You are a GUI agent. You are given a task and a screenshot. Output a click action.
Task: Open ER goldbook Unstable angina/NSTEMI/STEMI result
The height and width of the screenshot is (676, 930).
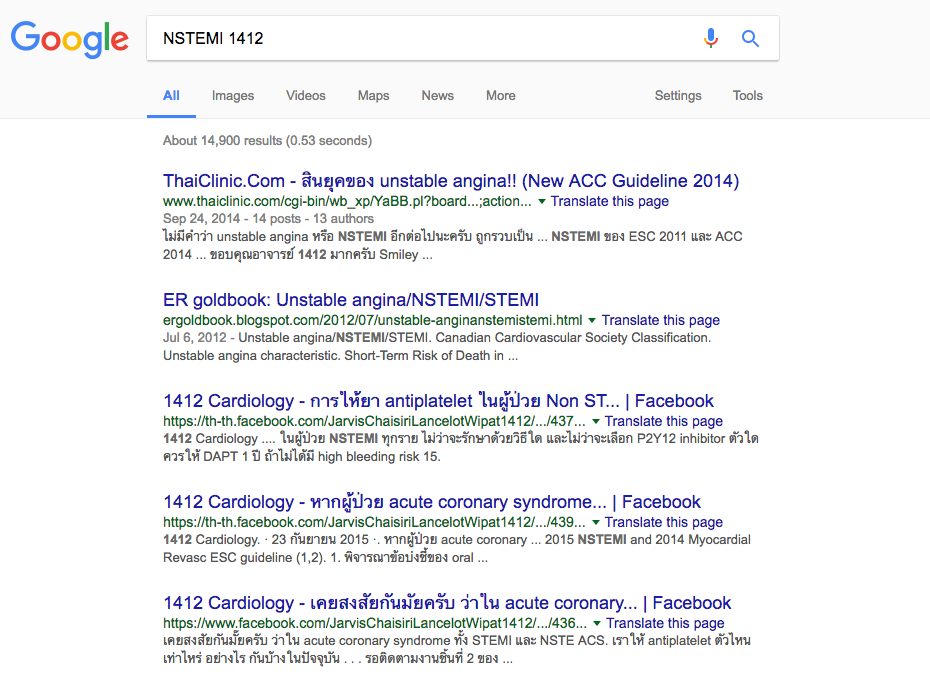coord(351,299)
